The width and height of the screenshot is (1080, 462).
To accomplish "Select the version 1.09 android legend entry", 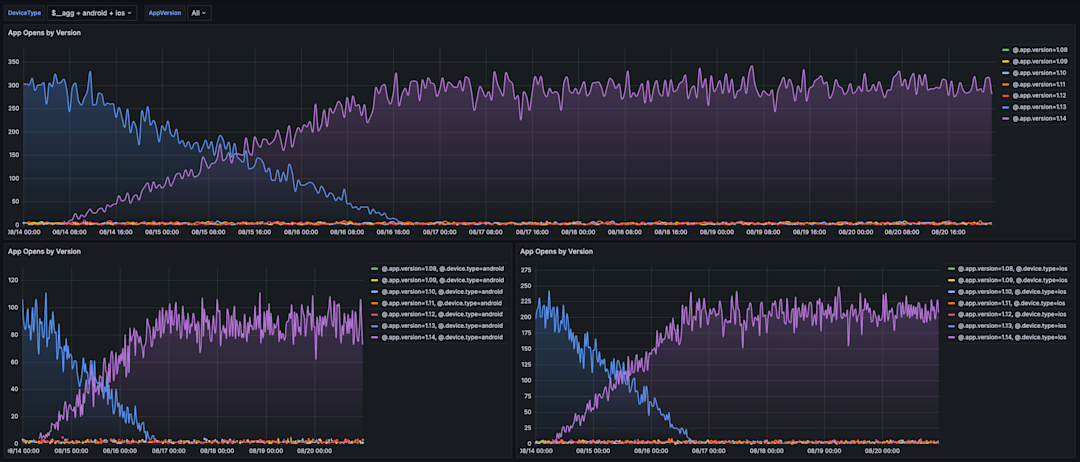I will (x=442, y=281).
